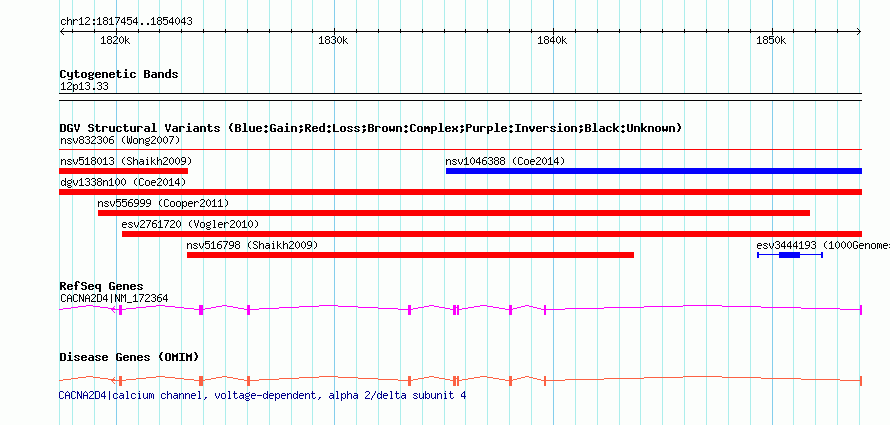Click the thin red nsv832306 variant line
The width and height of the screenshot is (890, 425).
[461, 150]
